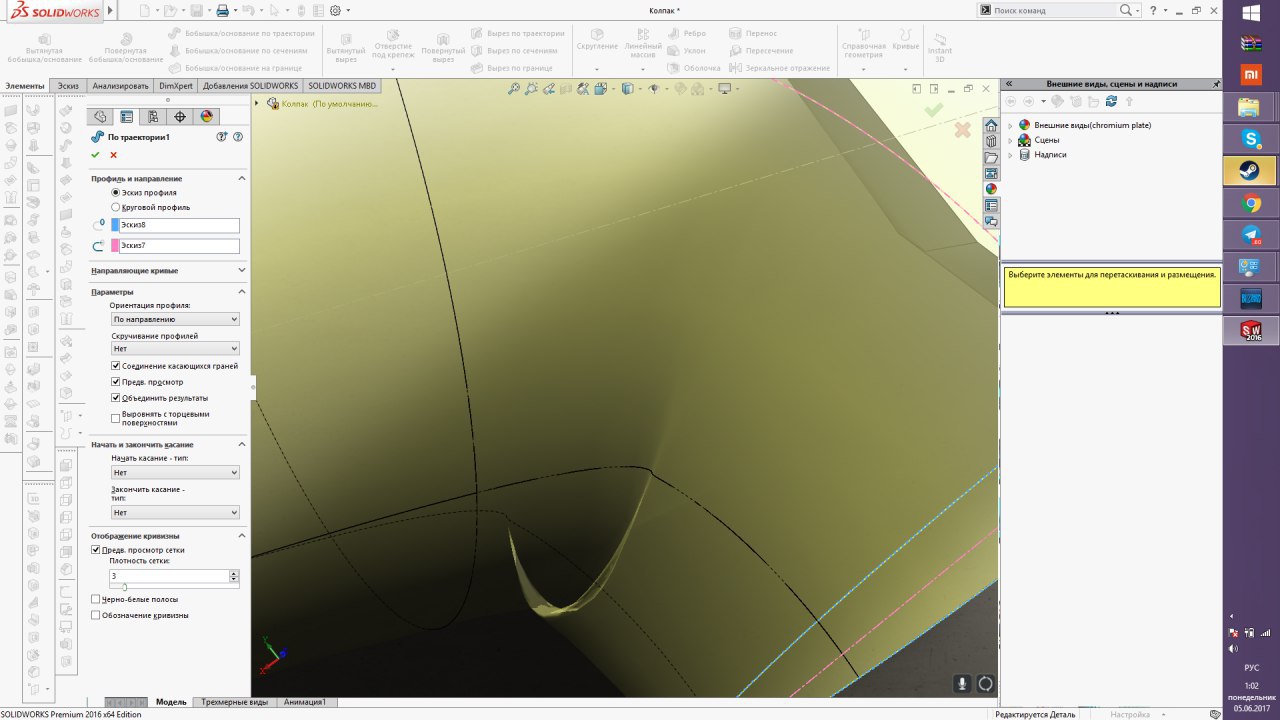Open 'Закончить касание - тип' dropdown
Image resolution: width=1280 pixels, height=720 pixels.
pos(175,512)
